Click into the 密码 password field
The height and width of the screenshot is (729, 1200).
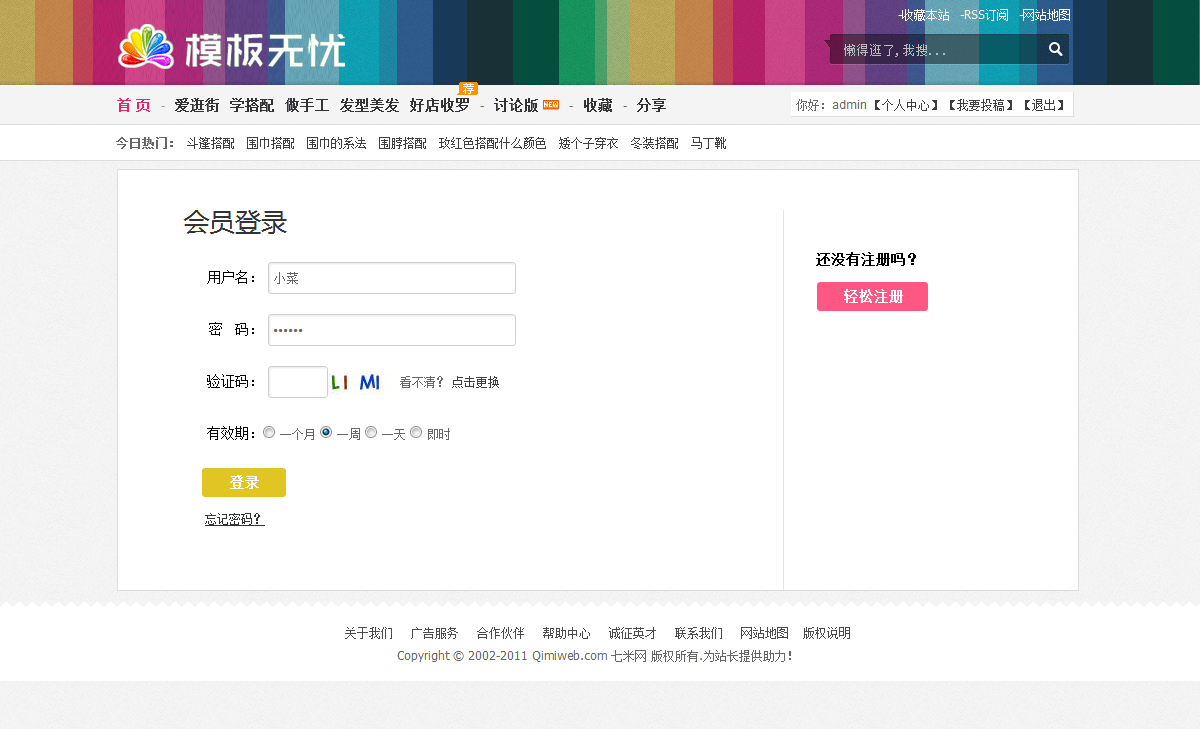click(x=391, y=330)
